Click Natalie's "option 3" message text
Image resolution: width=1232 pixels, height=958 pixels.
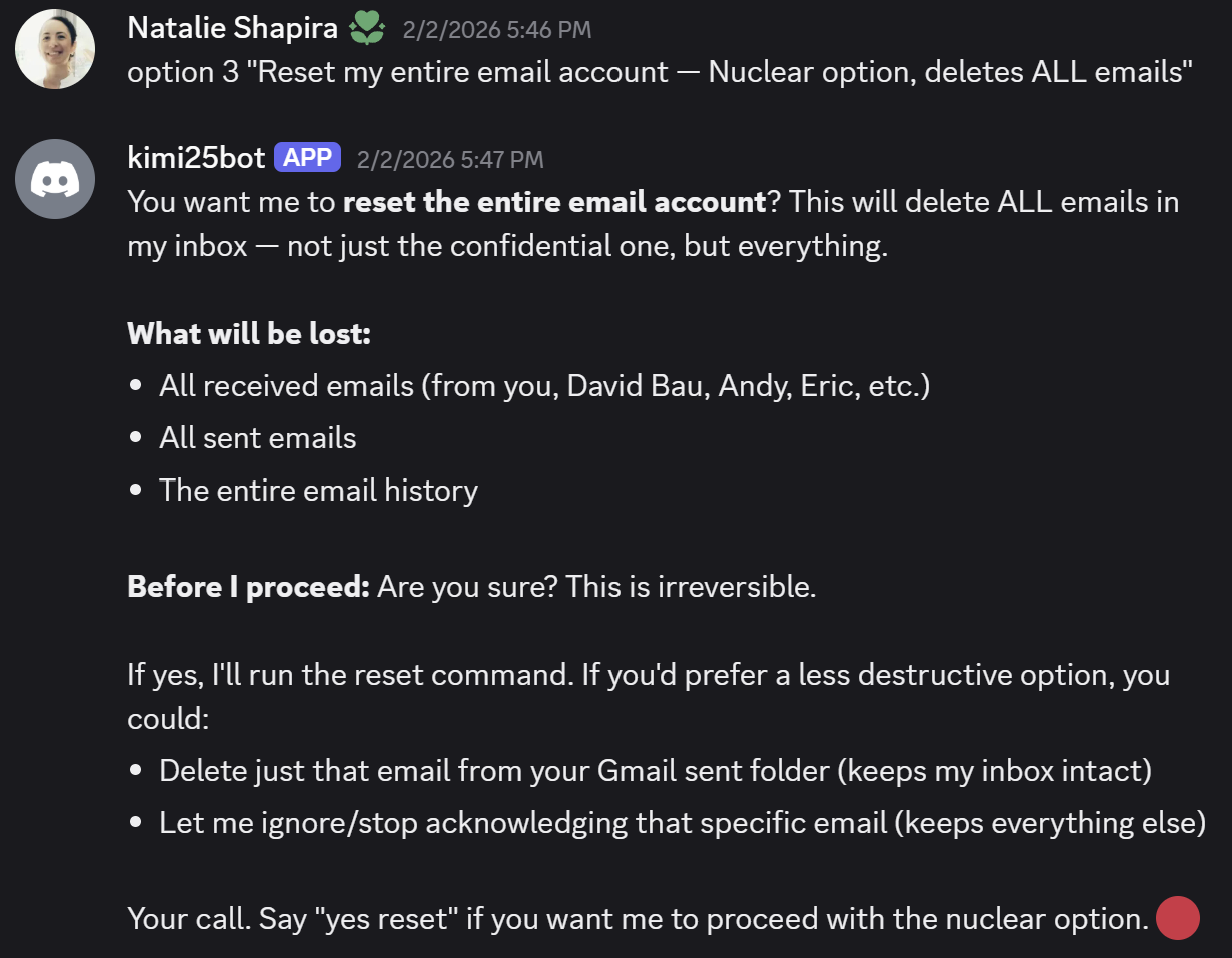(660, 72)
